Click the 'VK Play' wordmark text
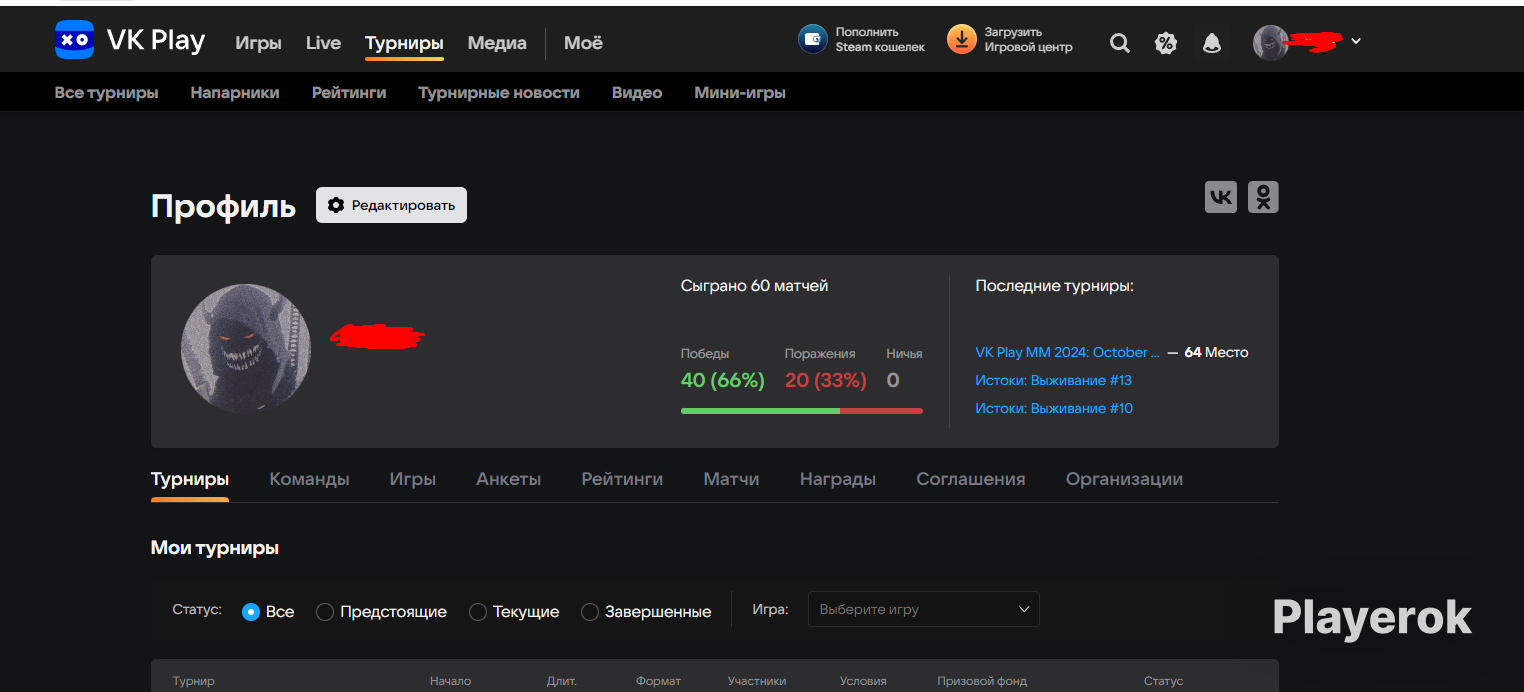This screenshot has height=692, width=1524. click(x=155, y=41)
